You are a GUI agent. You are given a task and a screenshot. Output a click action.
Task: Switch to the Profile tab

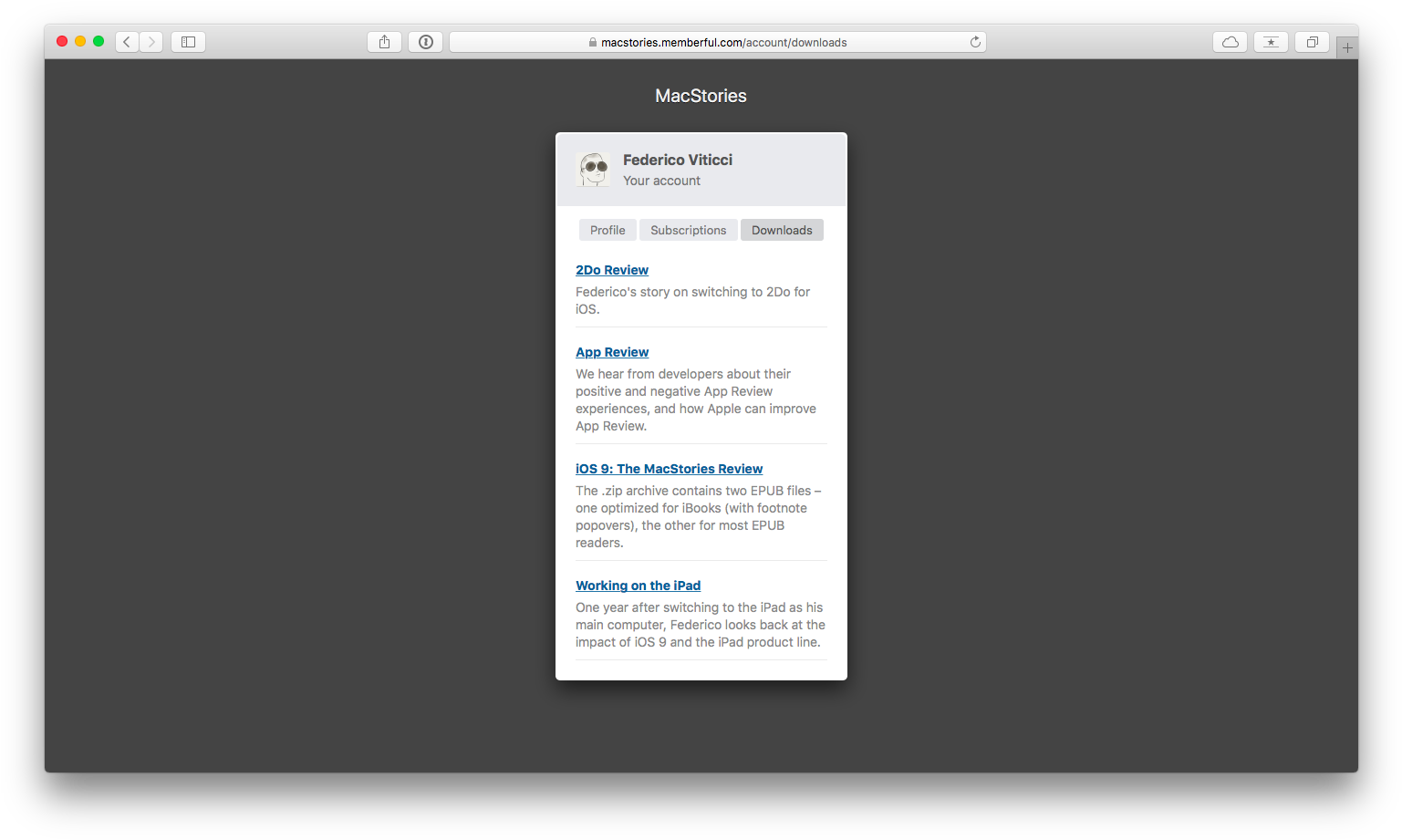click(608, 230)
